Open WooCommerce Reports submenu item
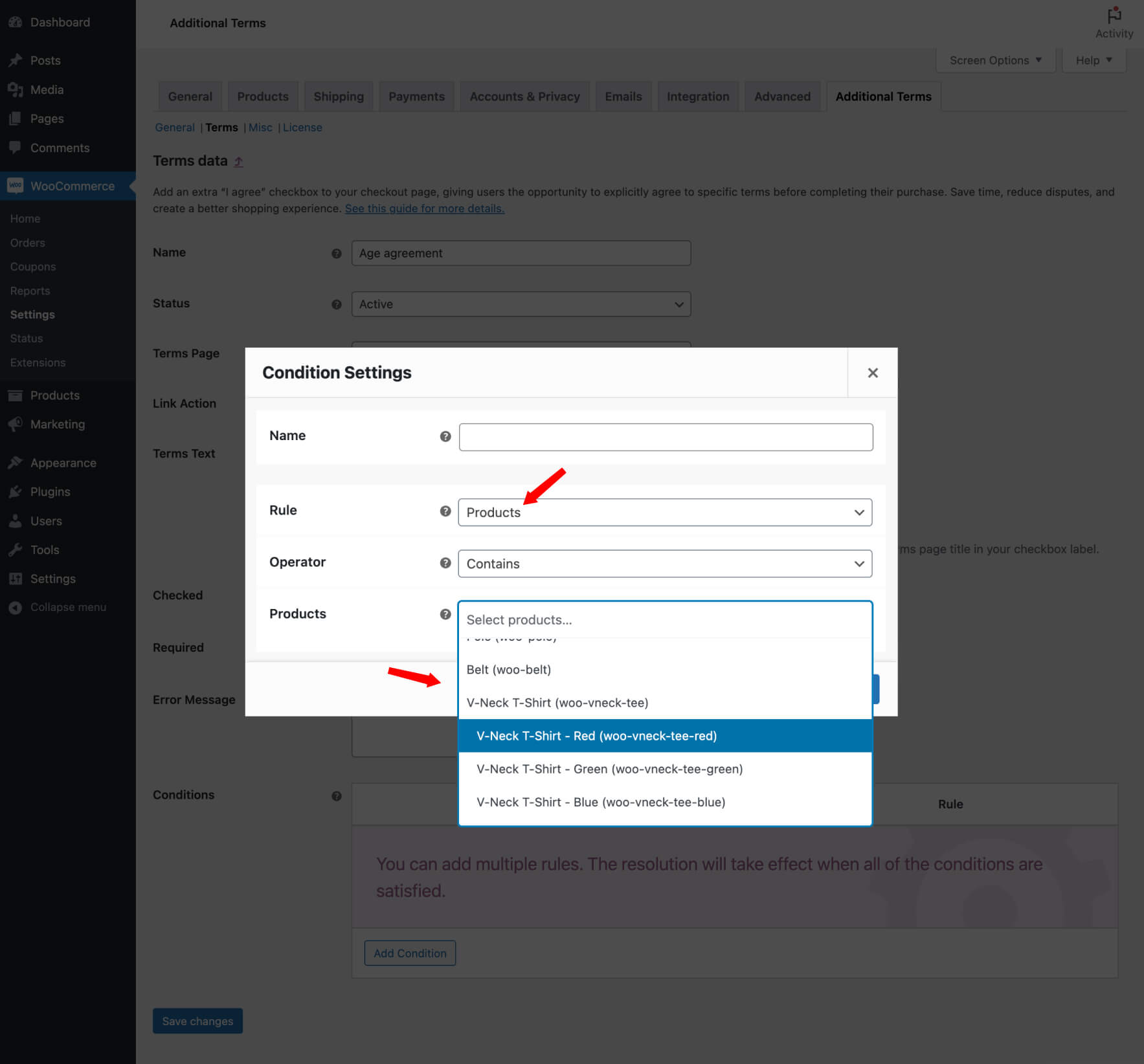This screenshot has height=1064, width=1144. coord(30,291)
